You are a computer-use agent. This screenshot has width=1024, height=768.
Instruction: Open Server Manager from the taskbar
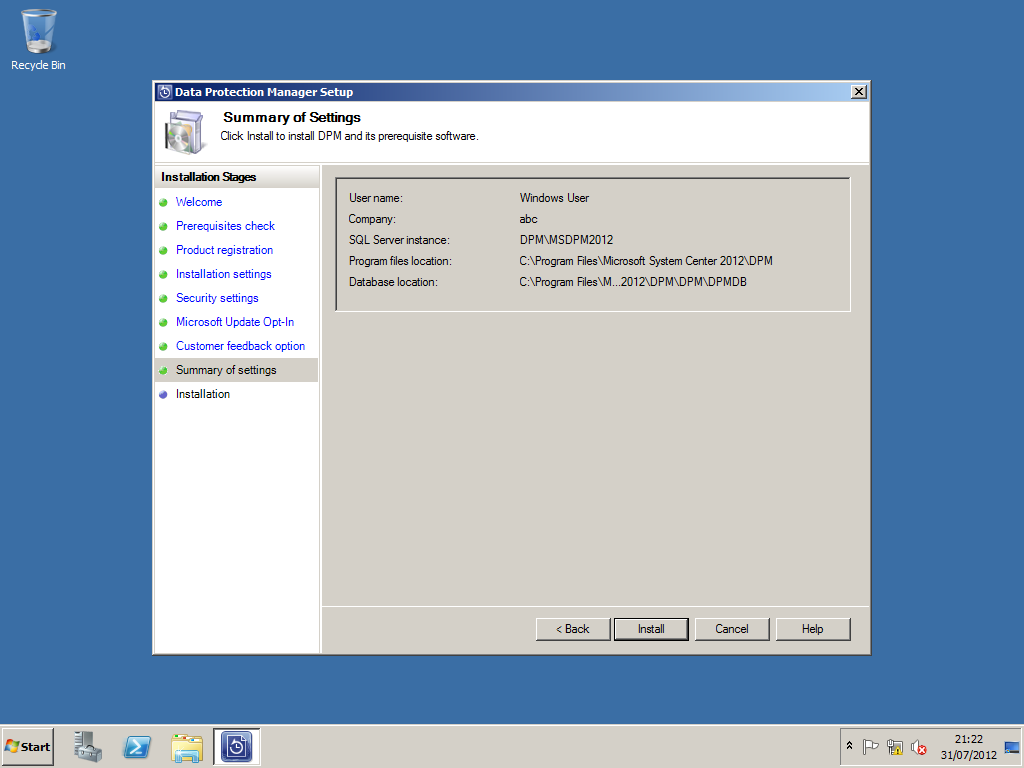pyautogui.click(x=88, y=746)
